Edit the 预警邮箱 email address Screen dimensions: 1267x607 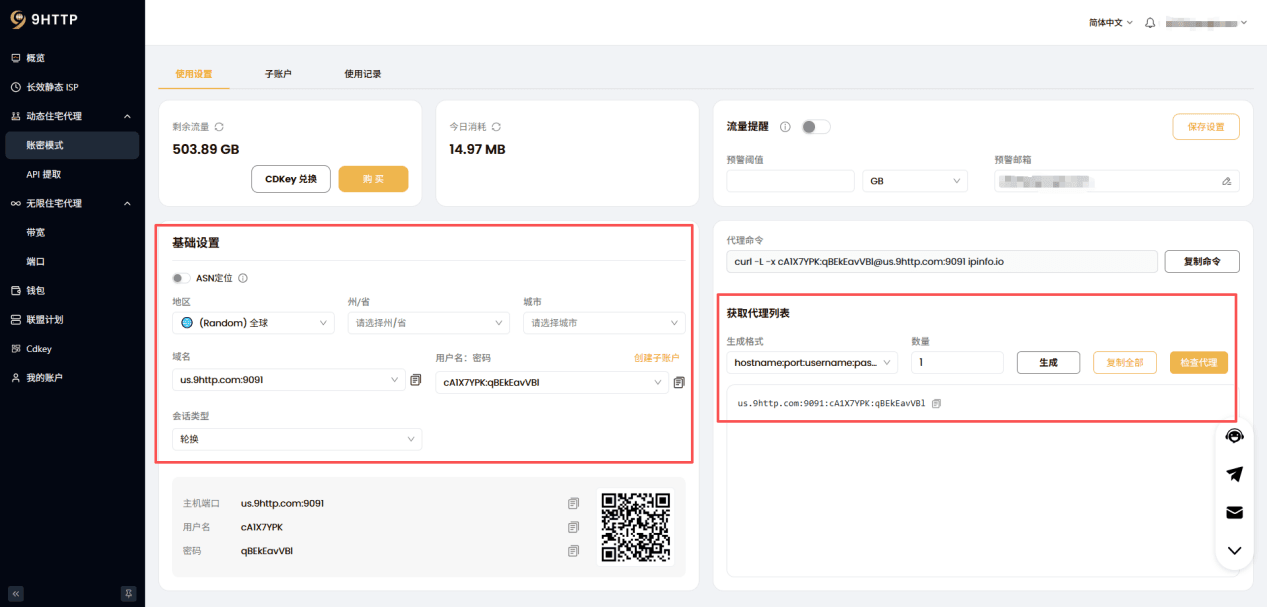pos(1227,181)
